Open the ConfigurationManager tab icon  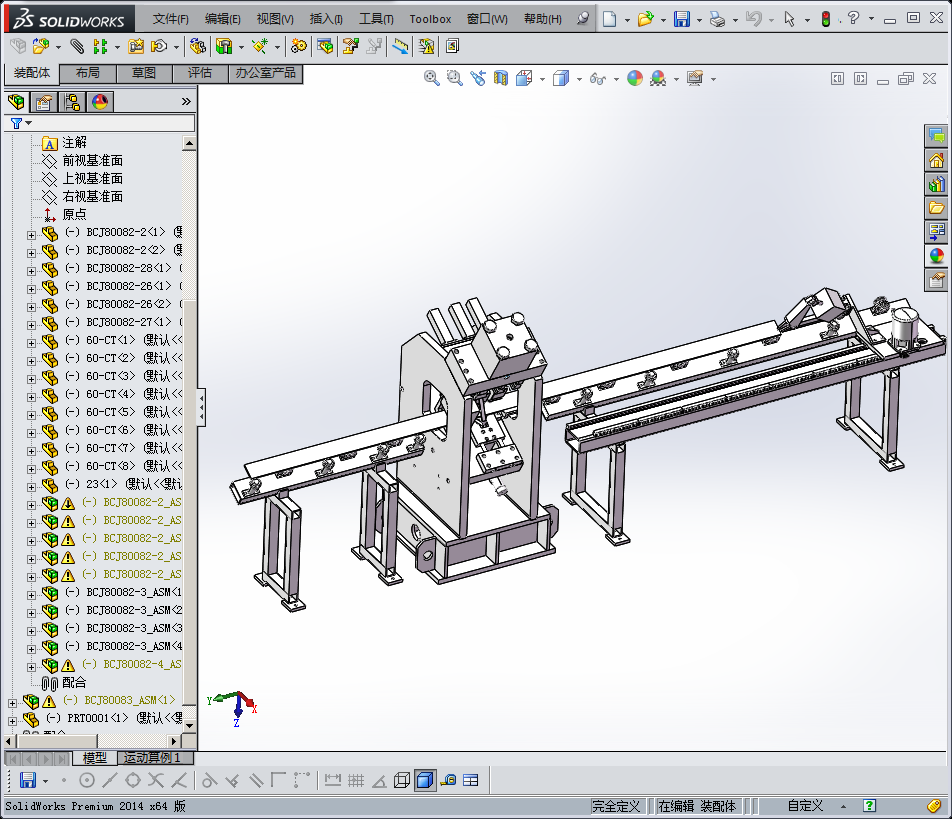click(x=72, y=102)
